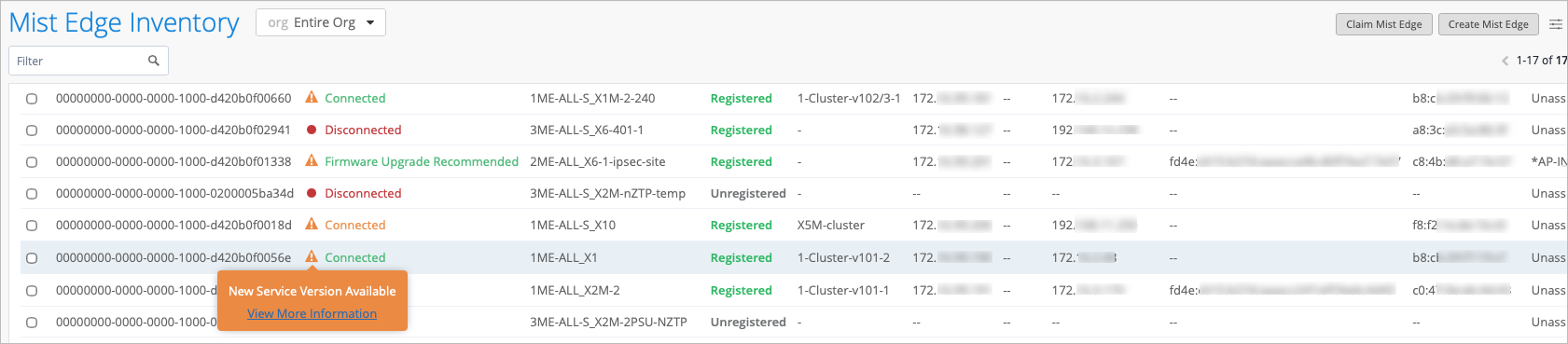Viewport: 1568px width, 344px height.
Task: Tick checkbox in the 3ME-ALL-S_X2M-2PSU-NZTP row
Action: 32,323
